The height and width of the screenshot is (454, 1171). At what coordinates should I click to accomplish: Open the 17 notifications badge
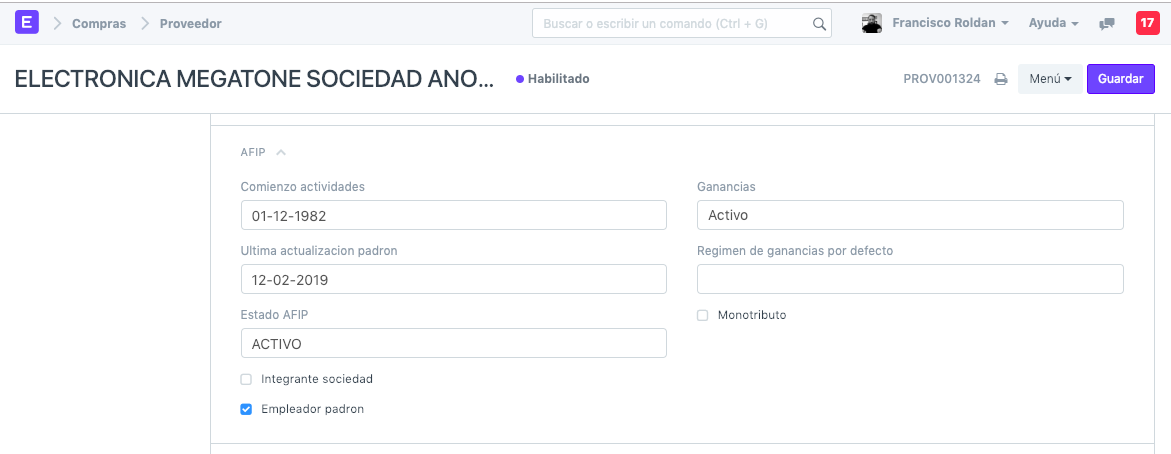(x=1147, y=22)
